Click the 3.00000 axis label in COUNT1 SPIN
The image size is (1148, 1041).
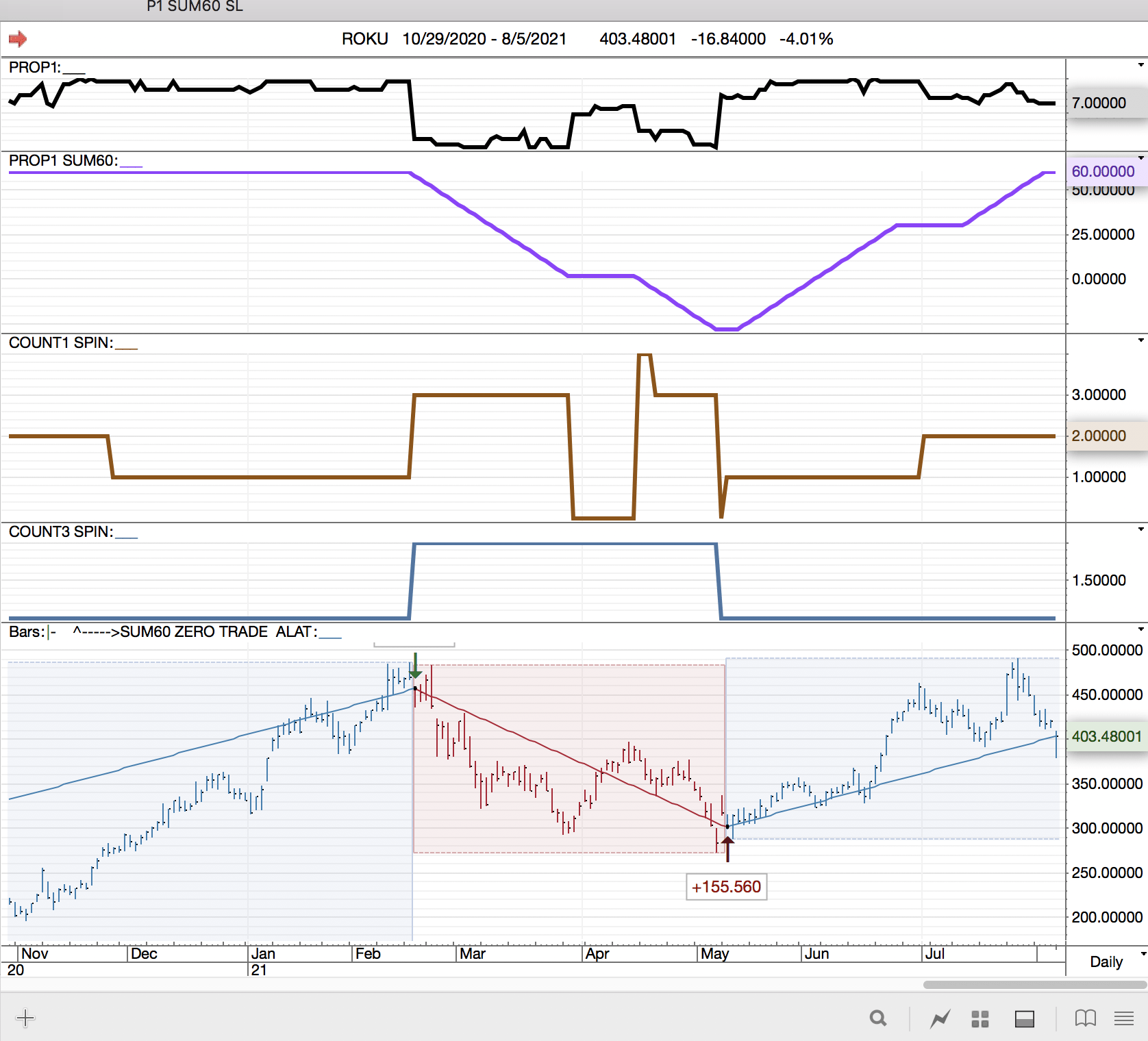[1099, 394]
